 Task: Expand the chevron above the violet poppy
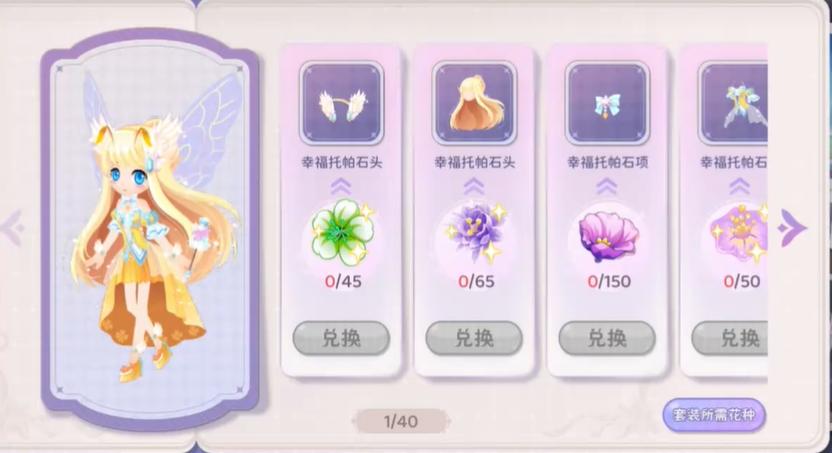608,186
